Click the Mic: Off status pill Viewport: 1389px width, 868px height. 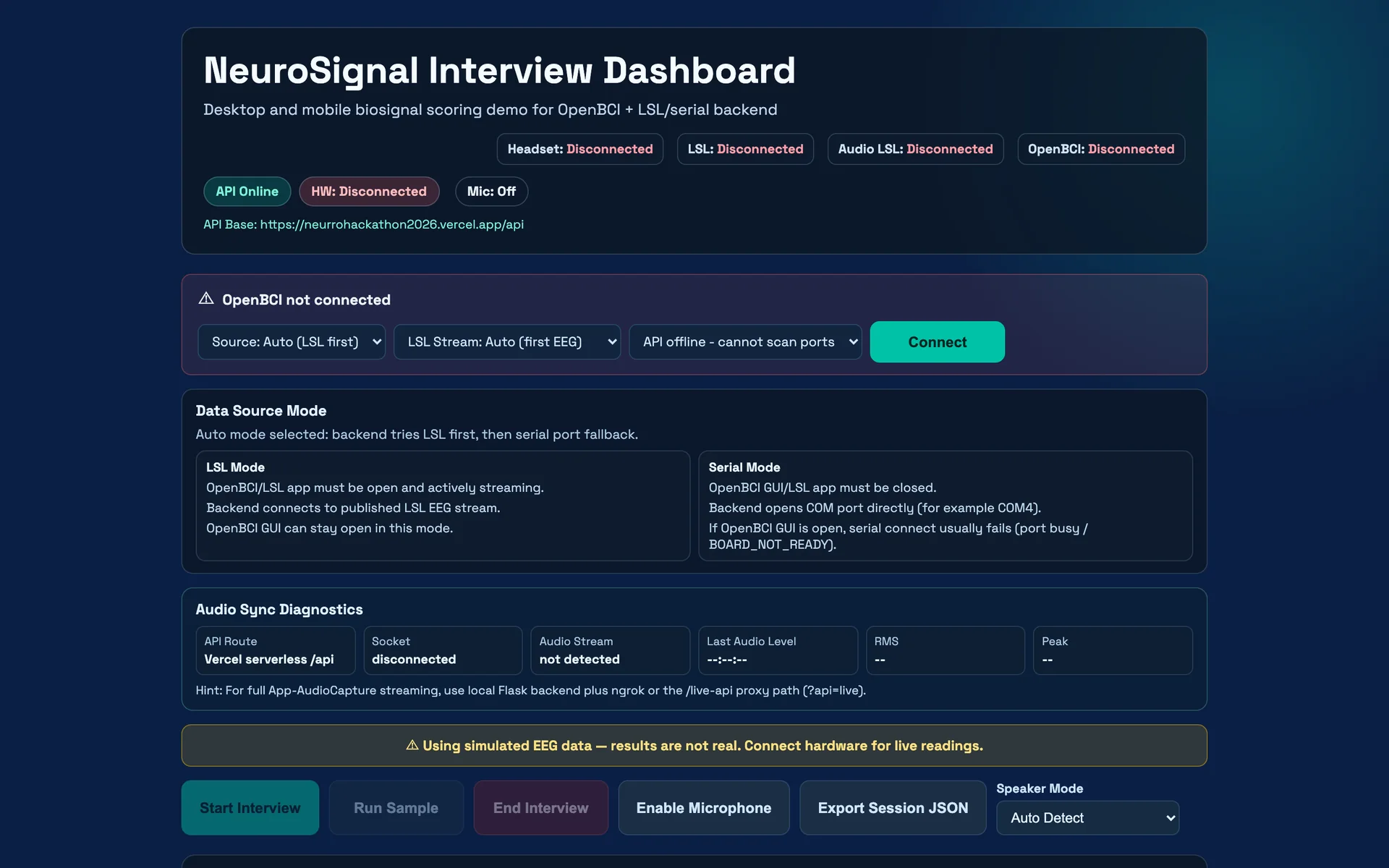point(491,192)
